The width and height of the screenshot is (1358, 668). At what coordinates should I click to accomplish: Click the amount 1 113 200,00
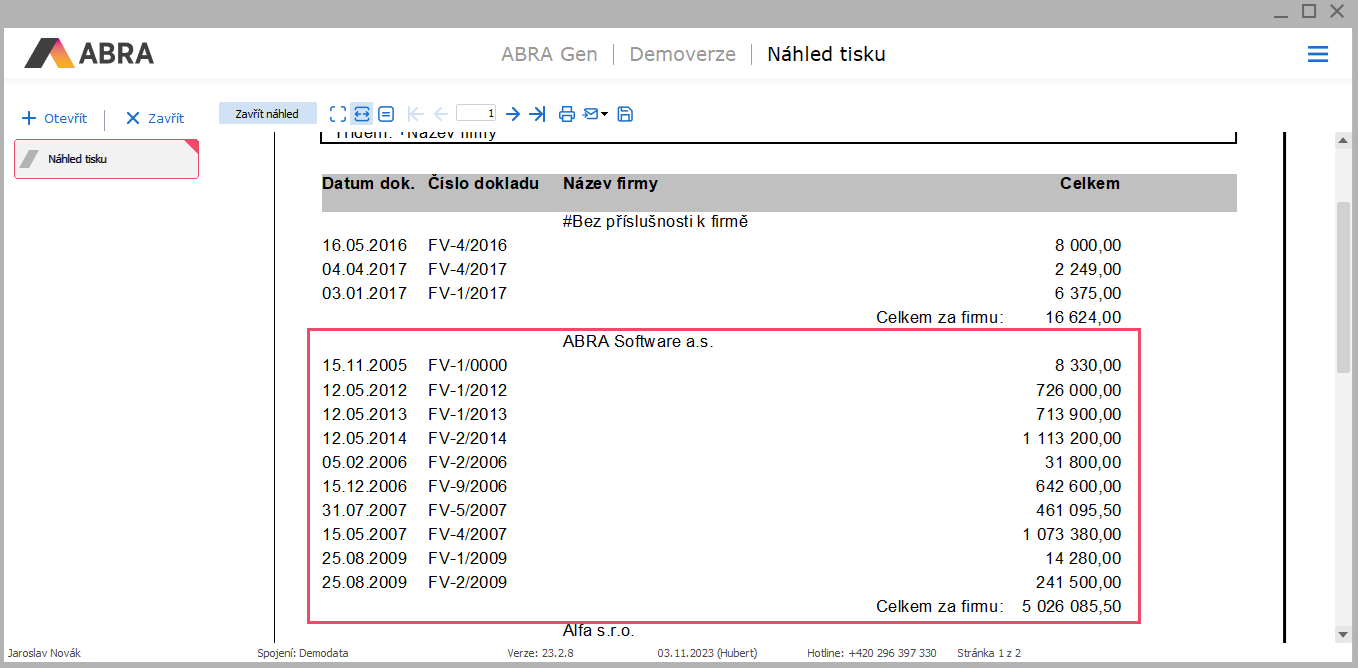click(x=1072, y=438)
